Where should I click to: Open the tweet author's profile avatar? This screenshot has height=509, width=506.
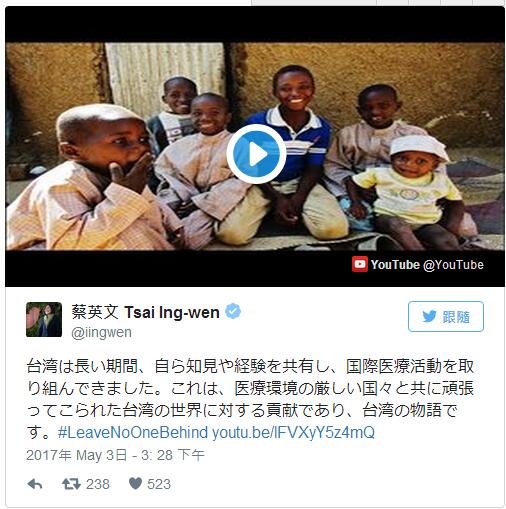coord(44,319)
